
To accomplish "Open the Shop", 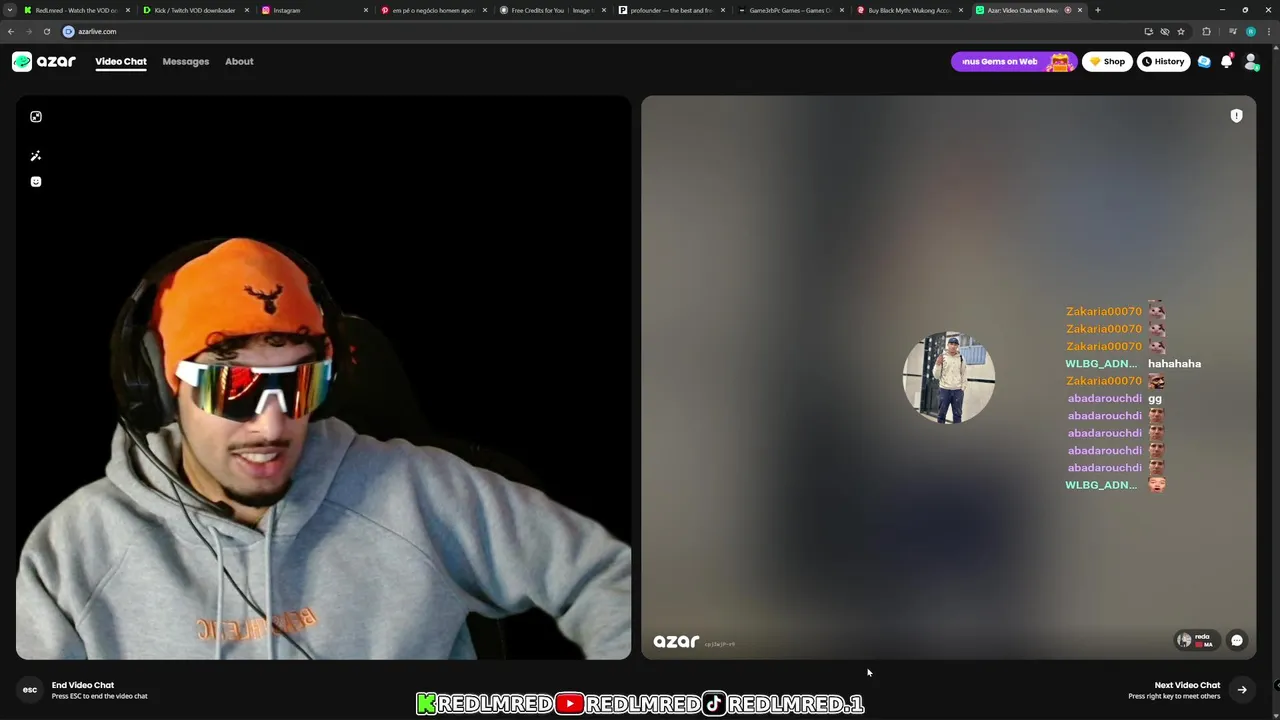I will pyautogui.click(x=1107, y=62).
